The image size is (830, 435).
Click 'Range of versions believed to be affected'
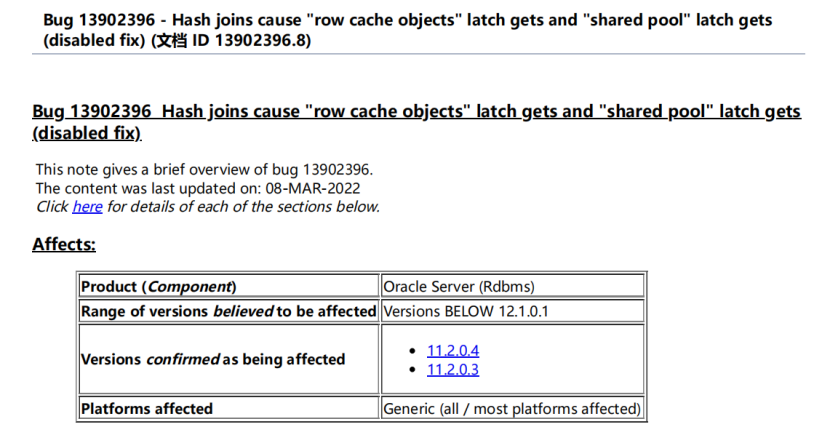click(x=228, y=311)
